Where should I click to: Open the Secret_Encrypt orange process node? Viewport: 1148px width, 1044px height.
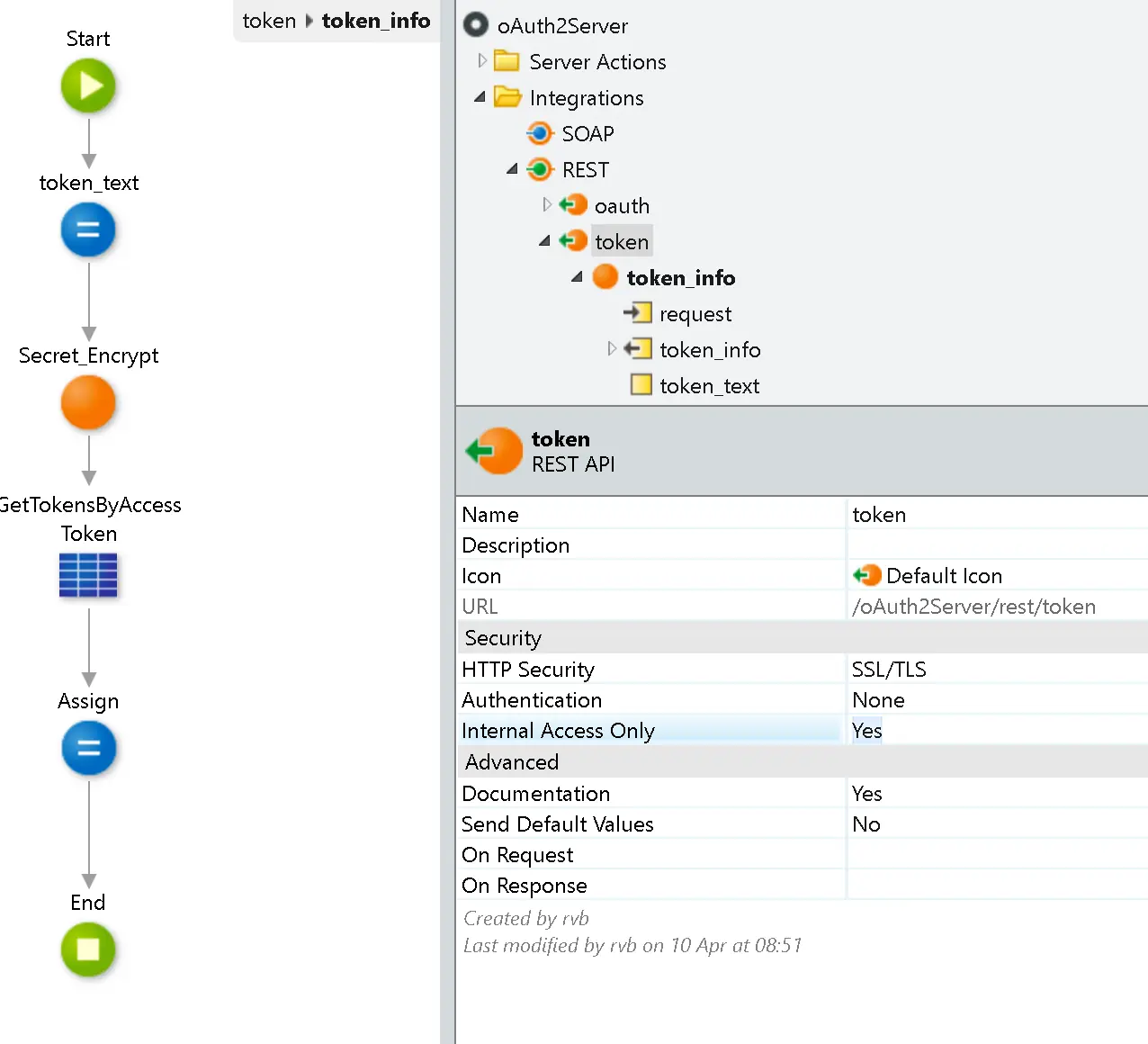(87, 402)
